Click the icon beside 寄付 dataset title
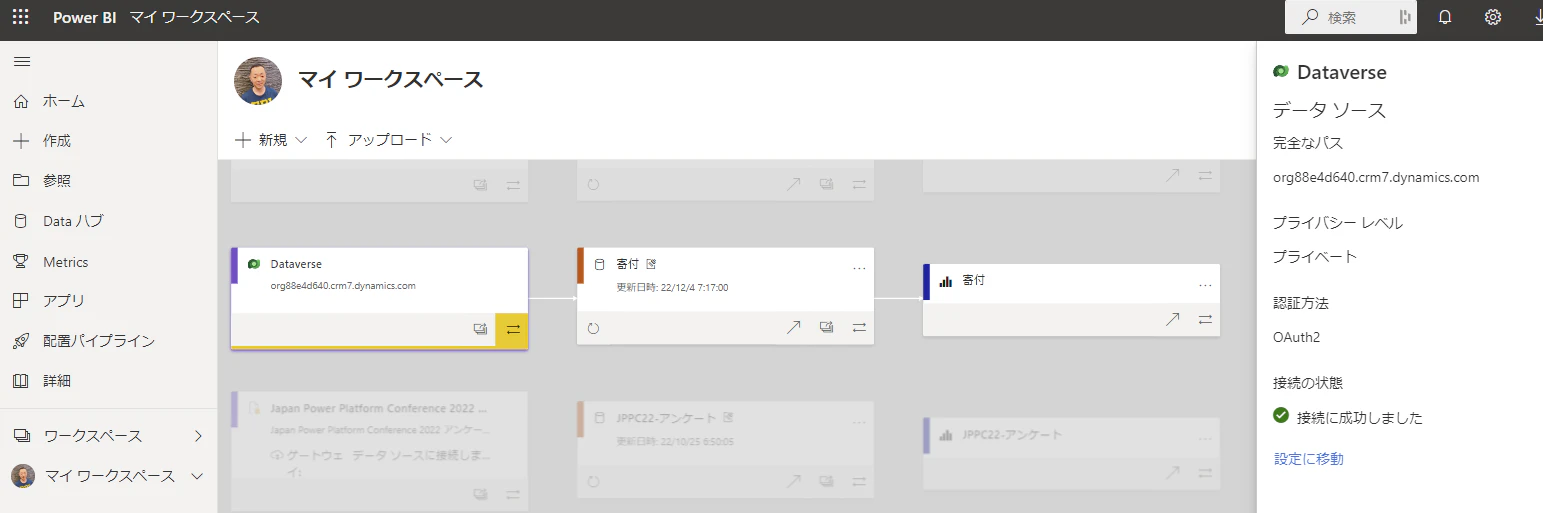1543x513 pixels. coord(651,264)
